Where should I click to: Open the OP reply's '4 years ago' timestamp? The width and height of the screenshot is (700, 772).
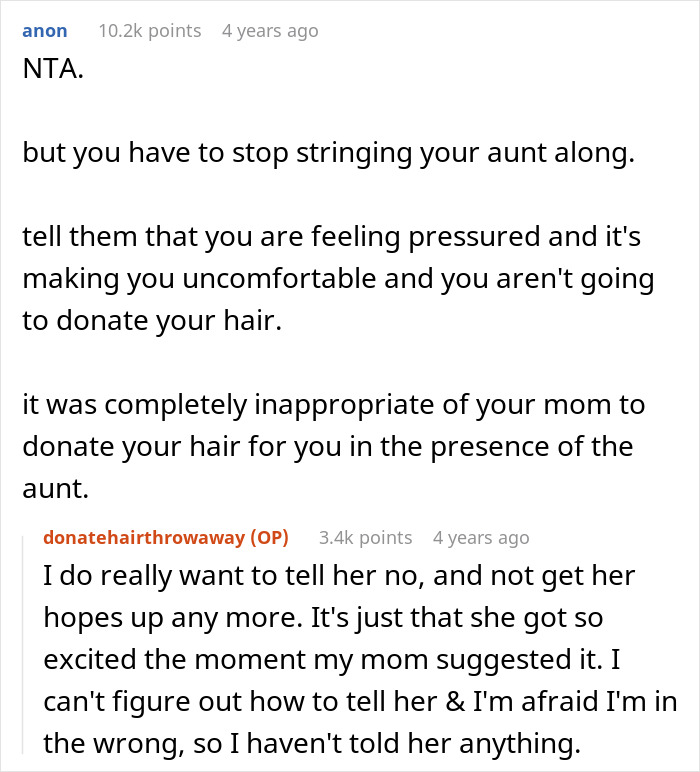click(481, 538)
